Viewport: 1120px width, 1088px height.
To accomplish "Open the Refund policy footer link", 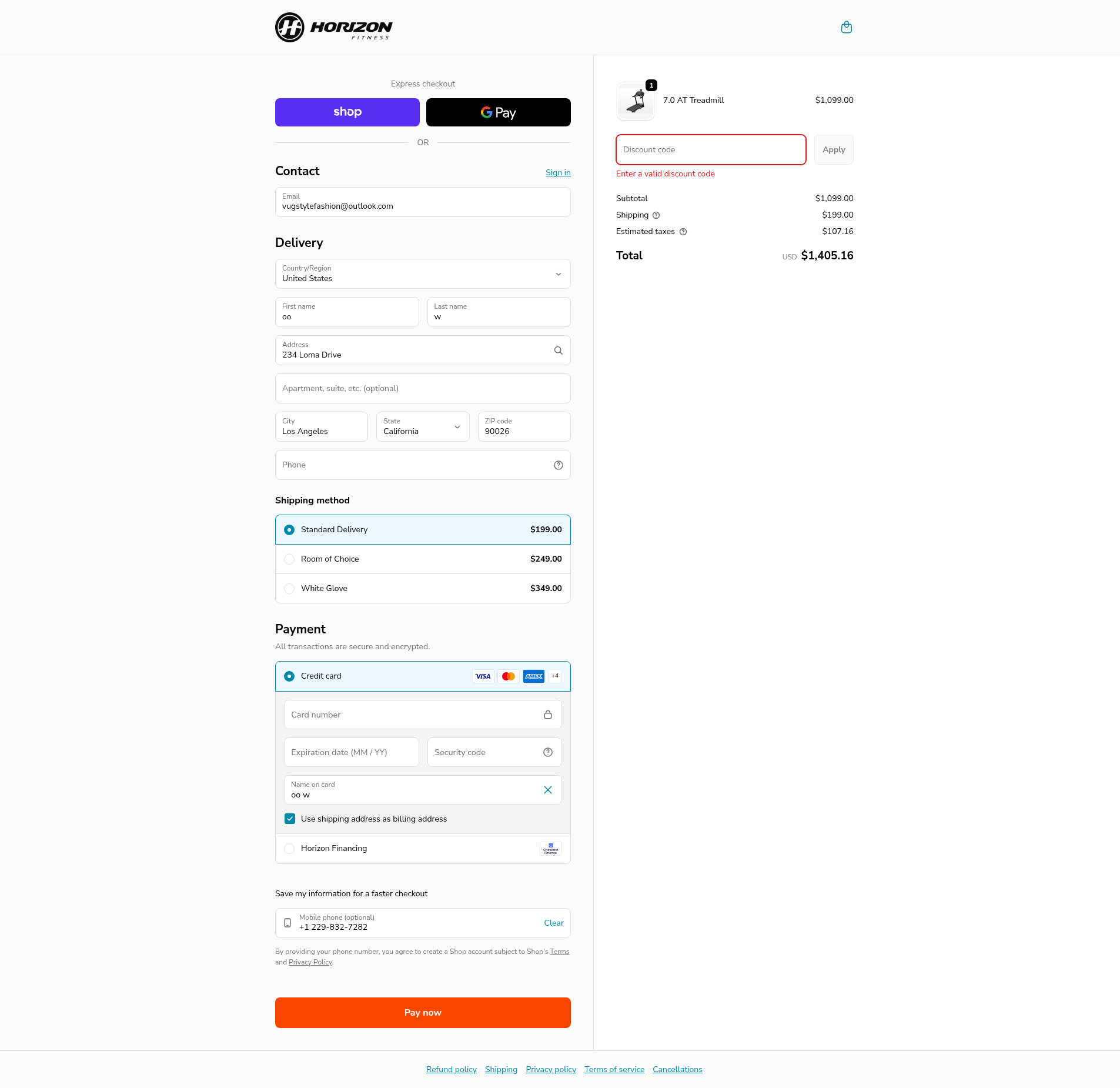I will [451, 1069].
